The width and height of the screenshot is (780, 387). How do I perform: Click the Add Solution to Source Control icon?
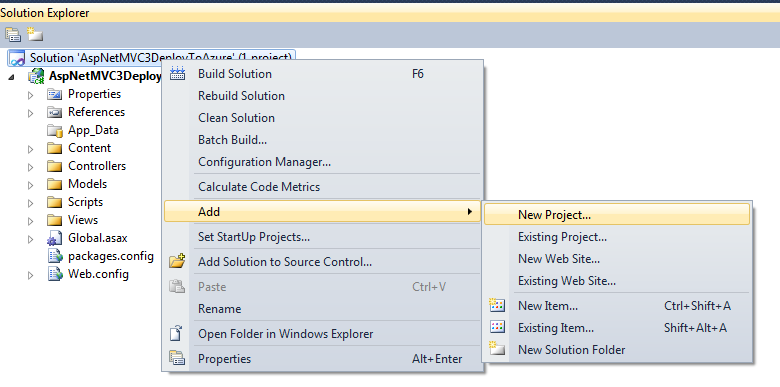(177, 261)
